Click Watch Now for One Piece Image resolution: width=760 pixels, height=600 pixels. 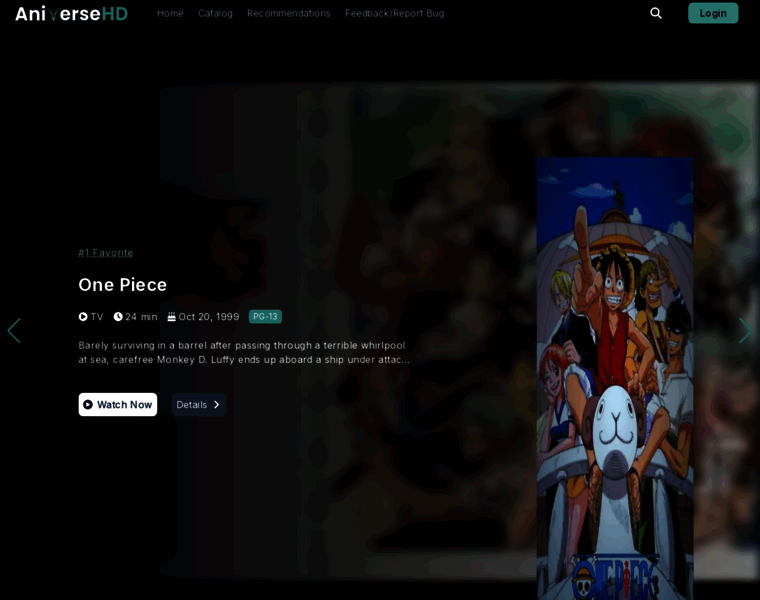118,405
